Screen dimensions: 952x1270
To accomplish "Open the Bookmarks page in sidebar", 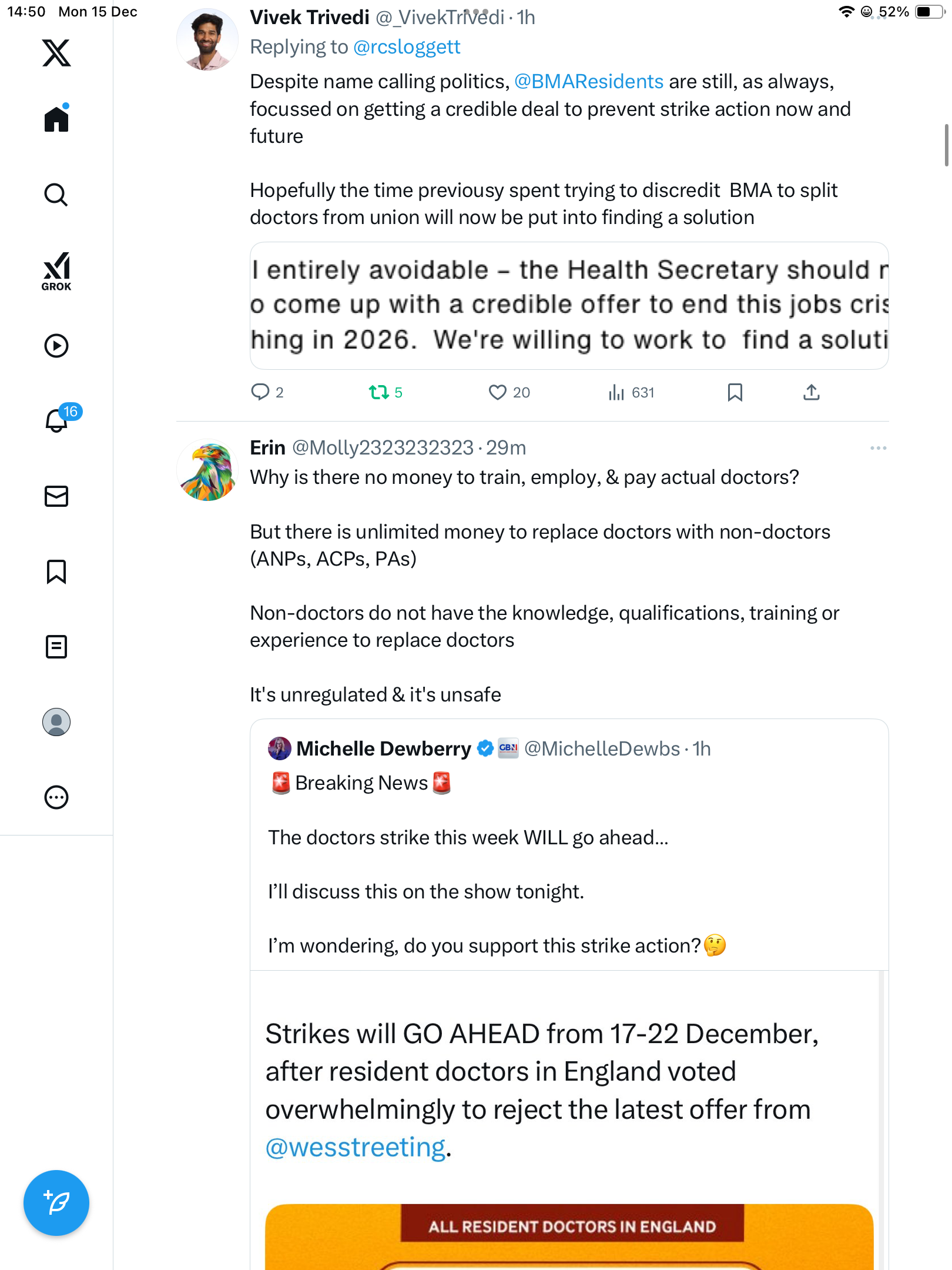I will click(56, 571).
